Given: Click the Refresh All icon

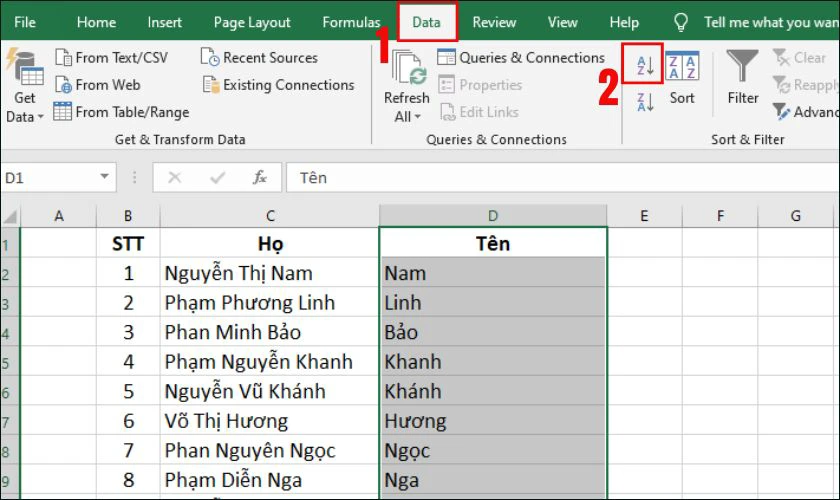Looking at the screenshot, I should (409, 69).
